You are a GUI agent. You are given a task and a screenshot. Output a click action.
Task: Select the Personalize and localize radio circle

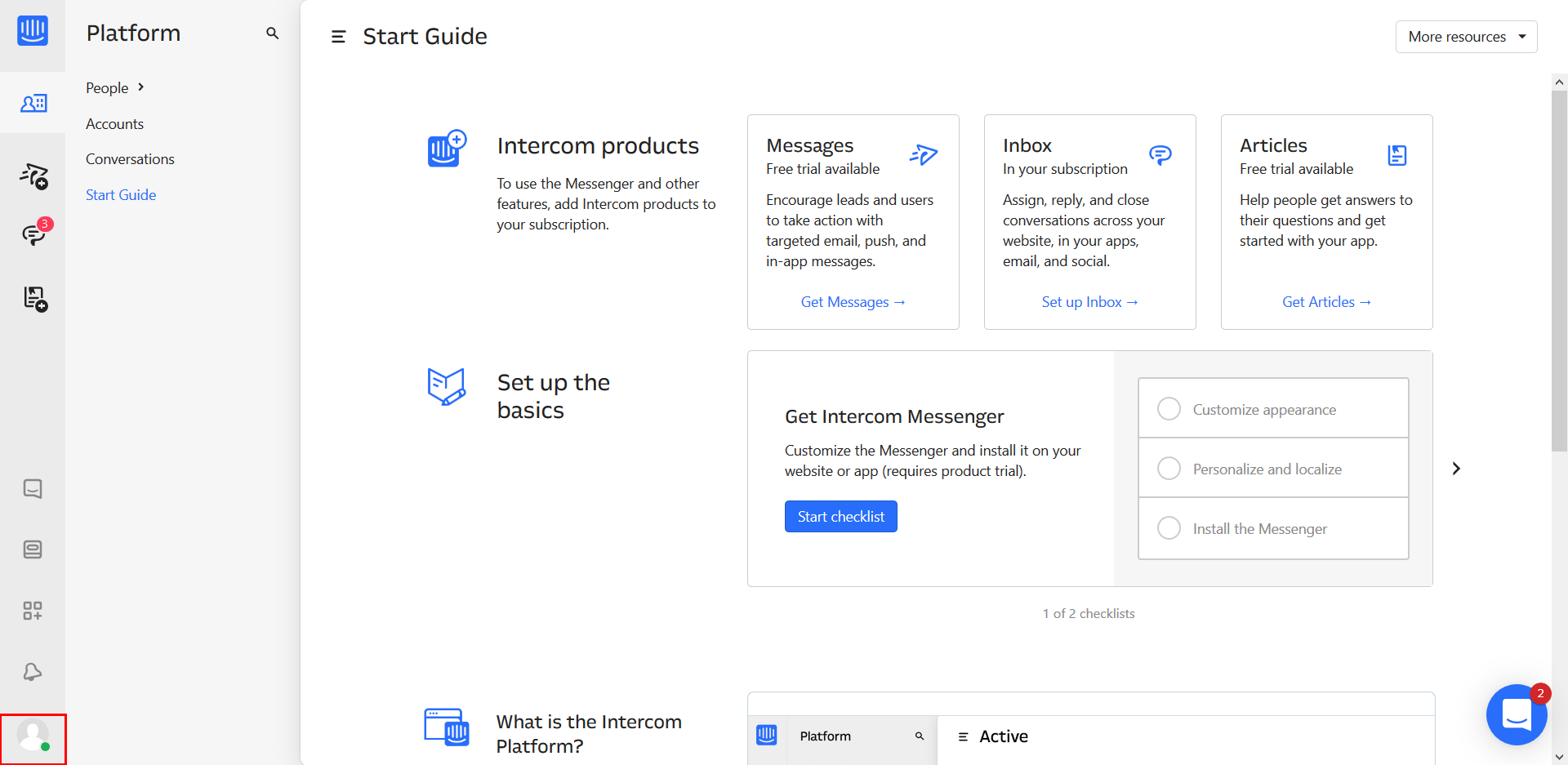coord(1169,469)
